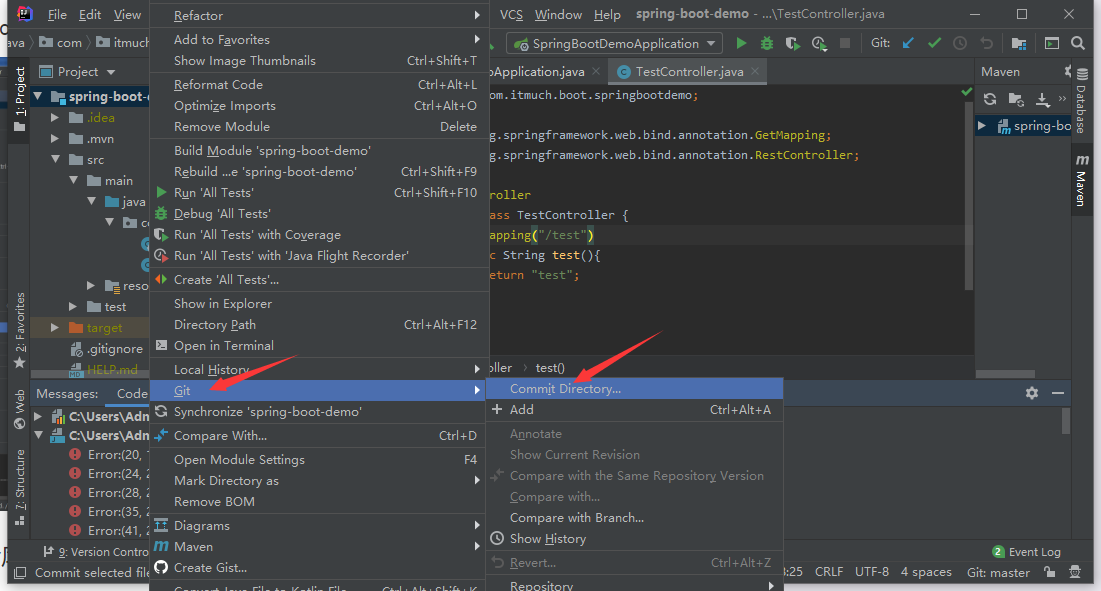Screen dimensions: 1101x591
Task: Click the project structure toolbar icon
Action: coord(1019,44)
